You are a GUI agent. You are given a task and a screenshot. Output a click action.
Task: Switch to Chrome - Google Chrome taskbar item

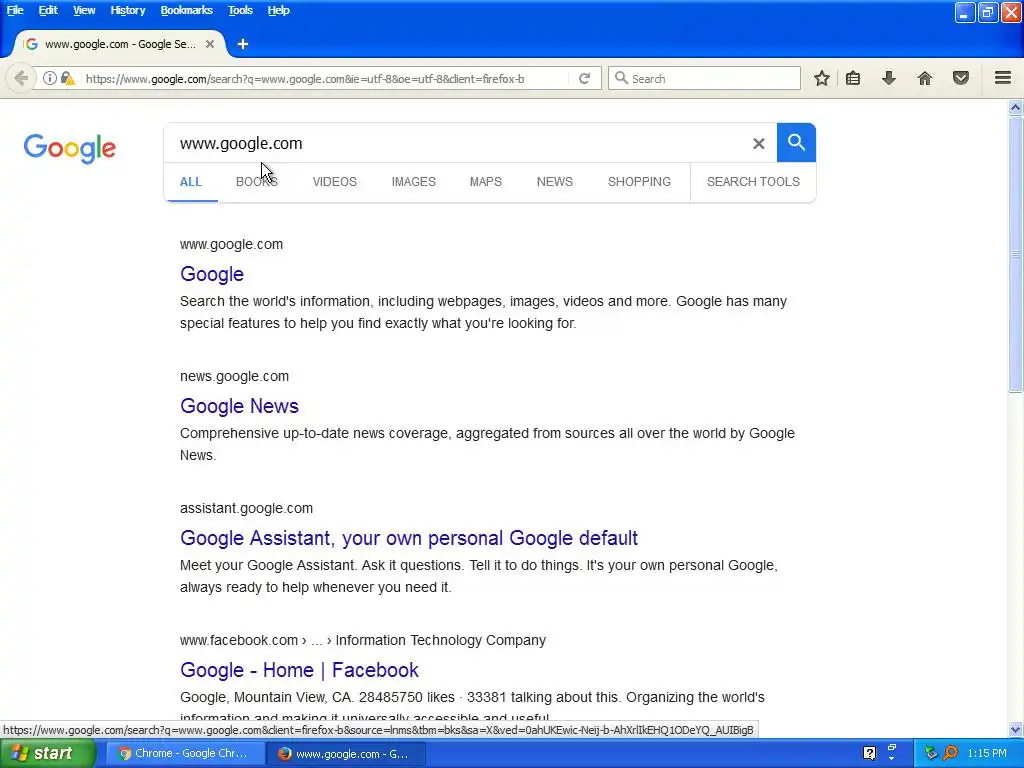(x=184, y=754)
